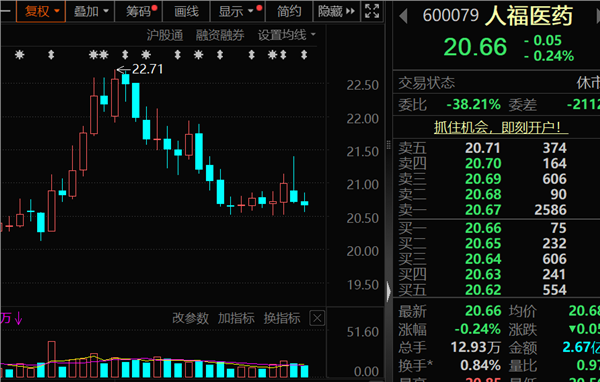Click the 沪股通 tab label
Screen dimensions: 600x382
[165, 35]
